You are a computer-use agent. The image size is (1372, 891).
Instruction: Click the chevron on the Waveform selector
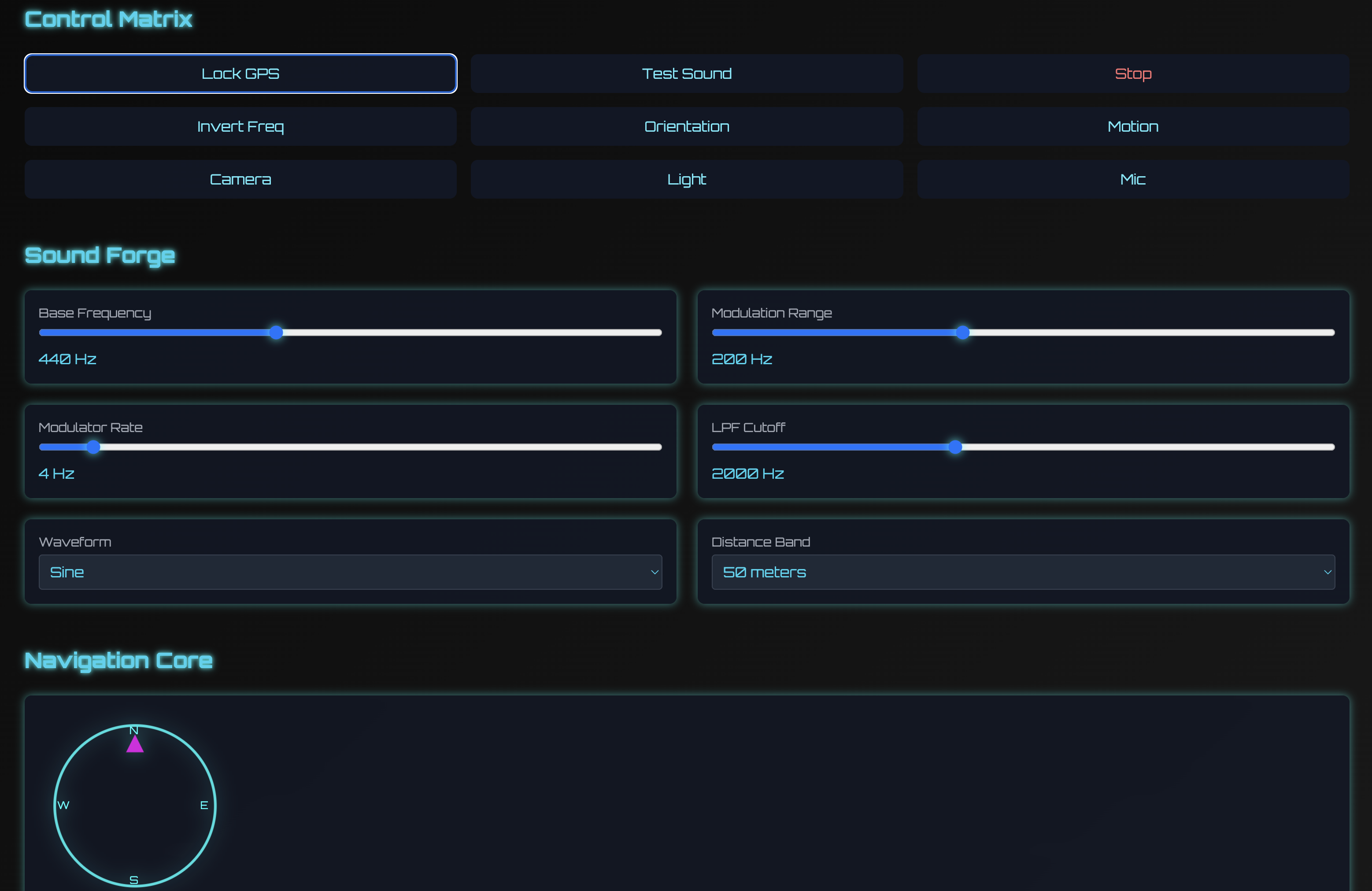point(655,572)
